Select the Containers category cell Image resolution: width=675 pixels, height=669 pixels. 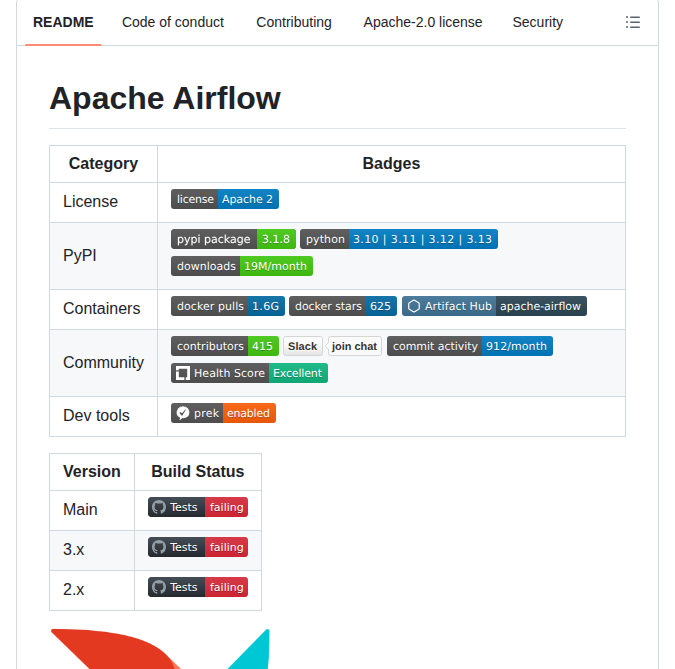click(103, 309)
